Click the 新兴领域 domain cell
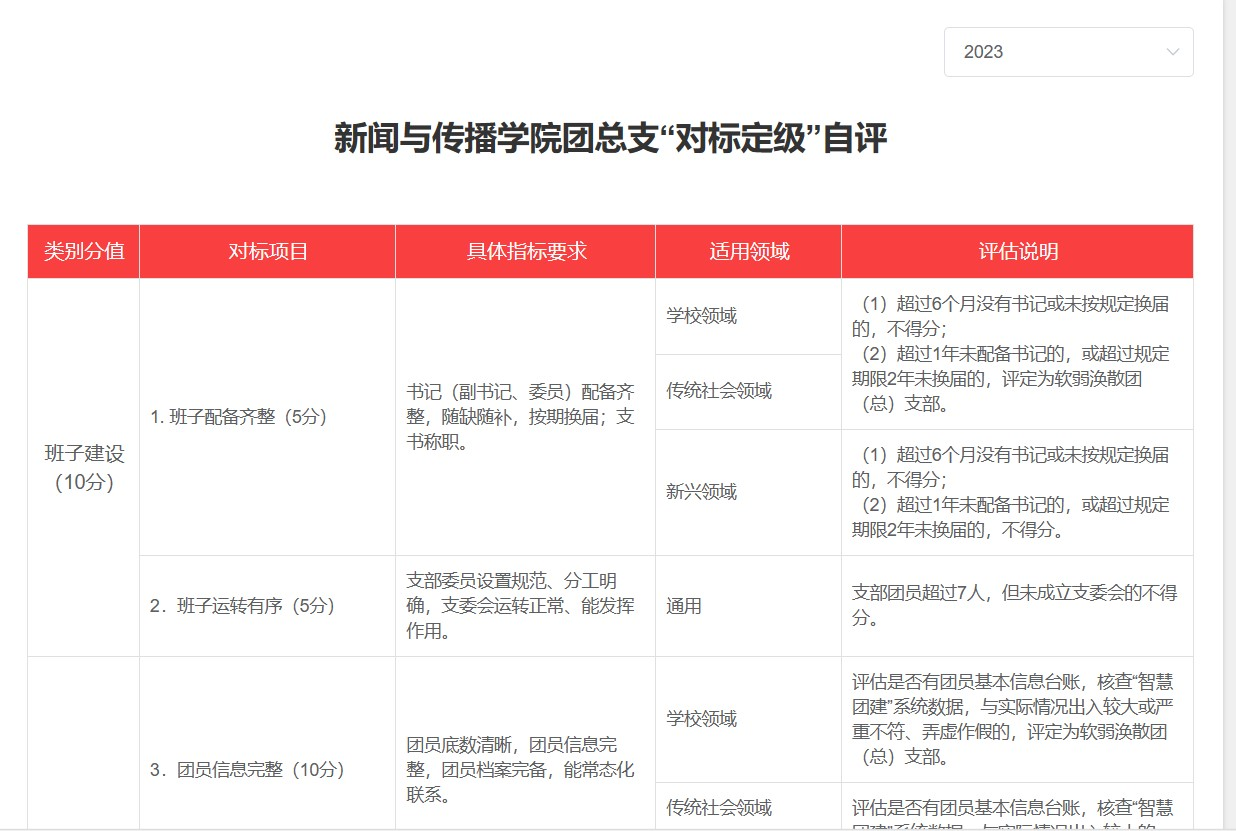 (702, 492)
